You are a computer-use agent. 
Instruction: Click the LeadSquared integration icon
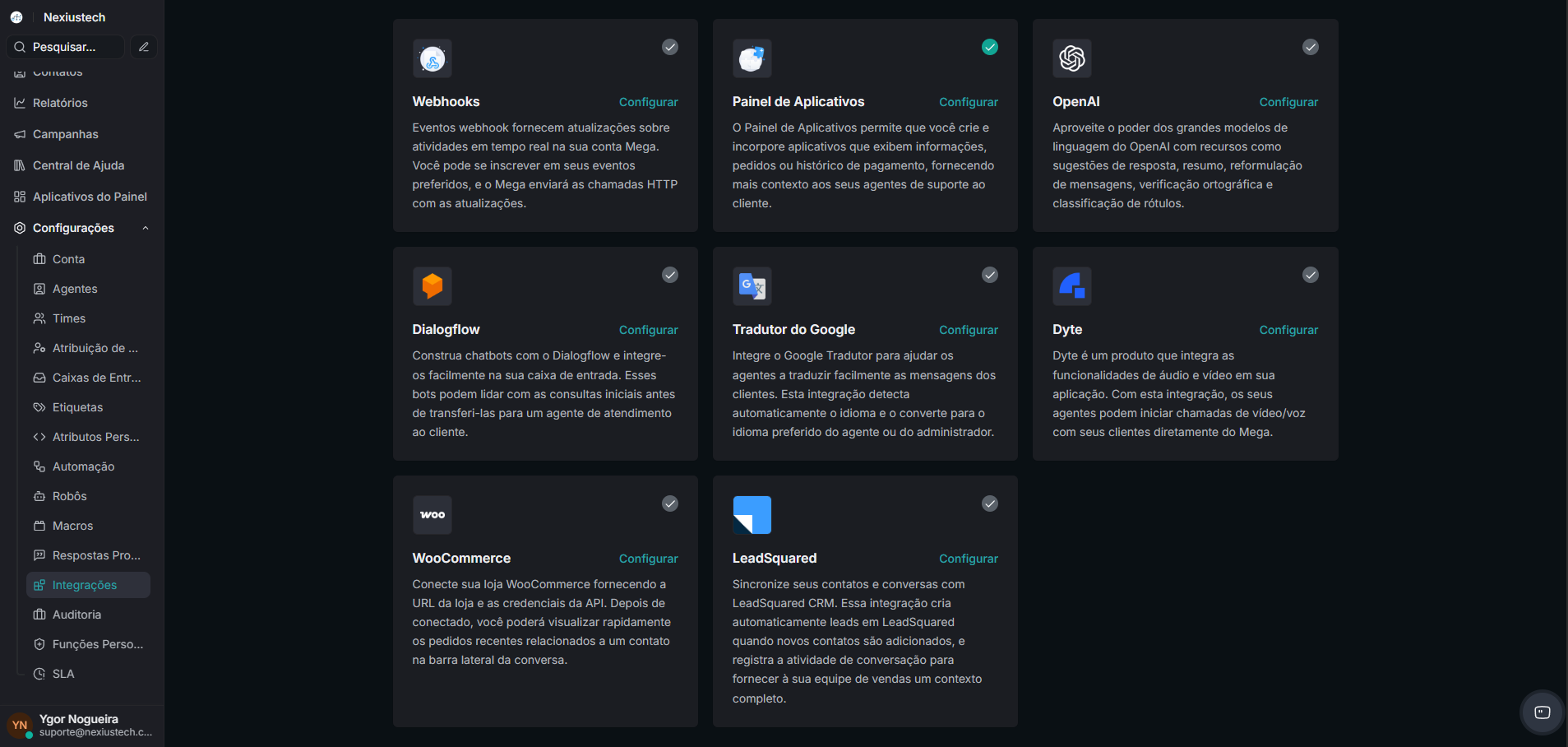(x=752, y=514)
